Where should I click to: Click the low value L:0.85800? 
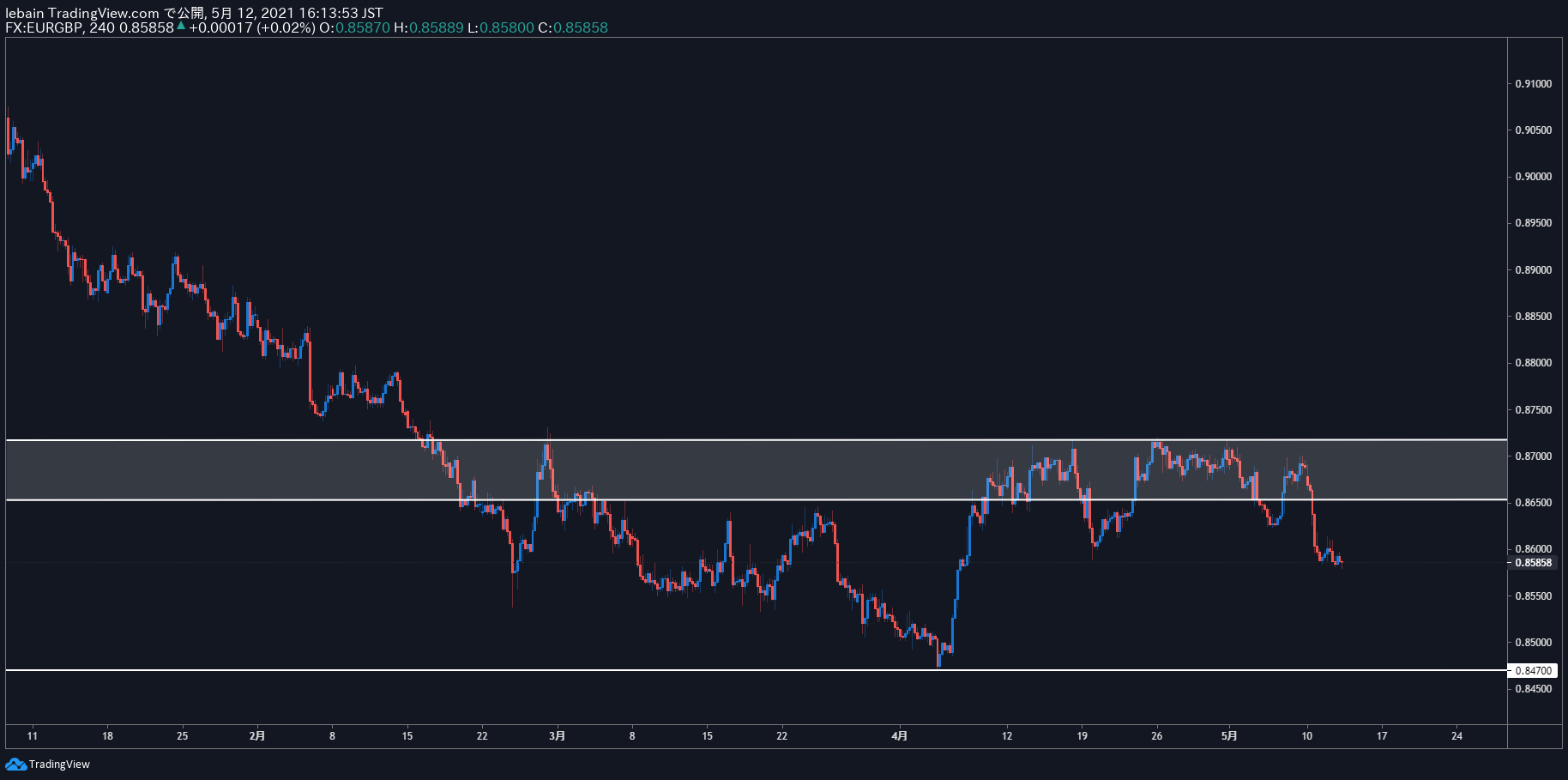pyautogui.click(x=501, y=27)
